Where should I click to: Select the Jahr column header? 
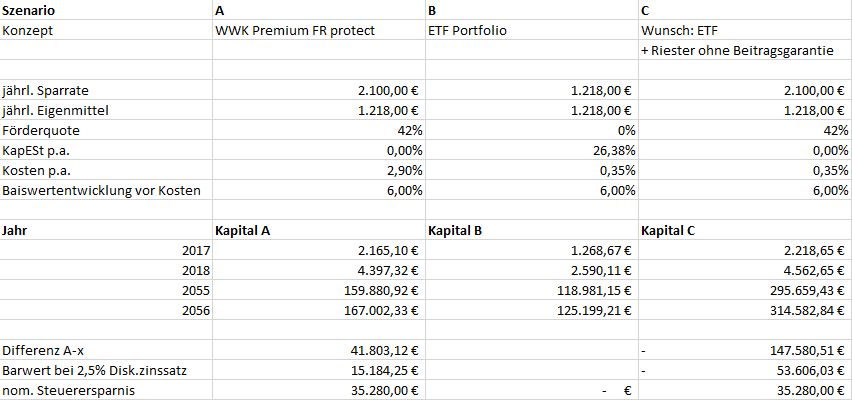point(17,230)
